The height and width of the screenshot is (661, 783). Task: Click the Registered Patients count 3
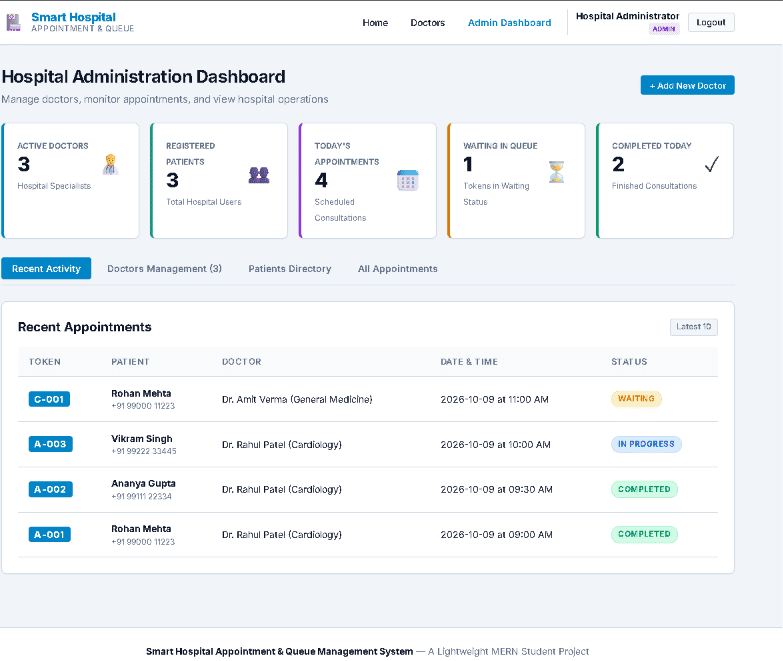point(172,180)
